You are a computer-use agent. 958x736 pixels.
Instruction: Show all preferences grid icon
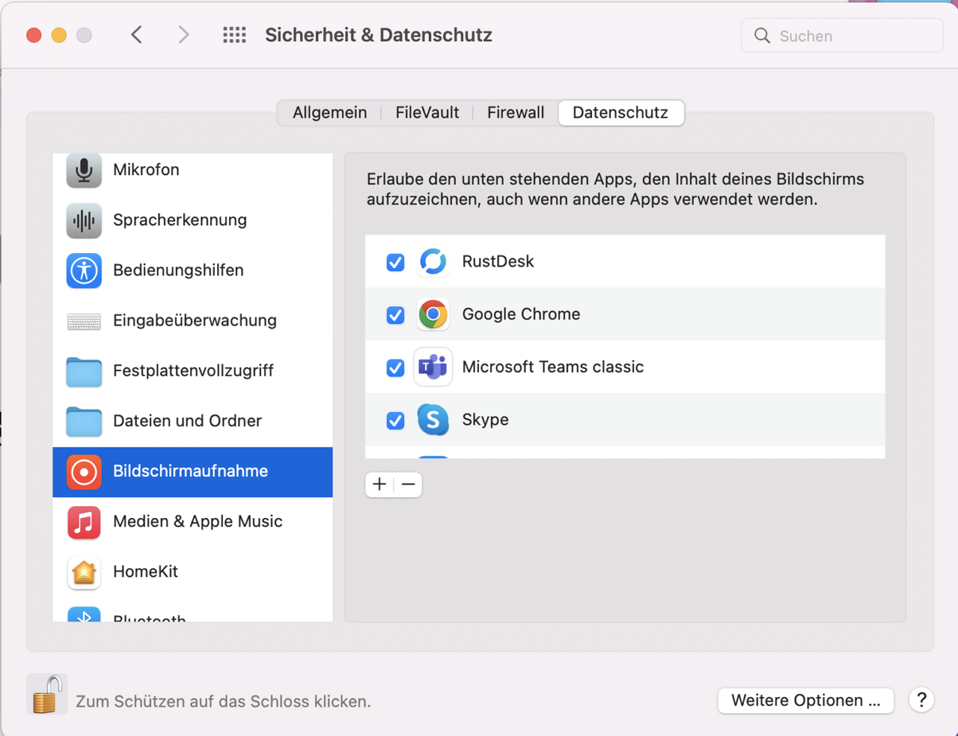click(234, 35)
